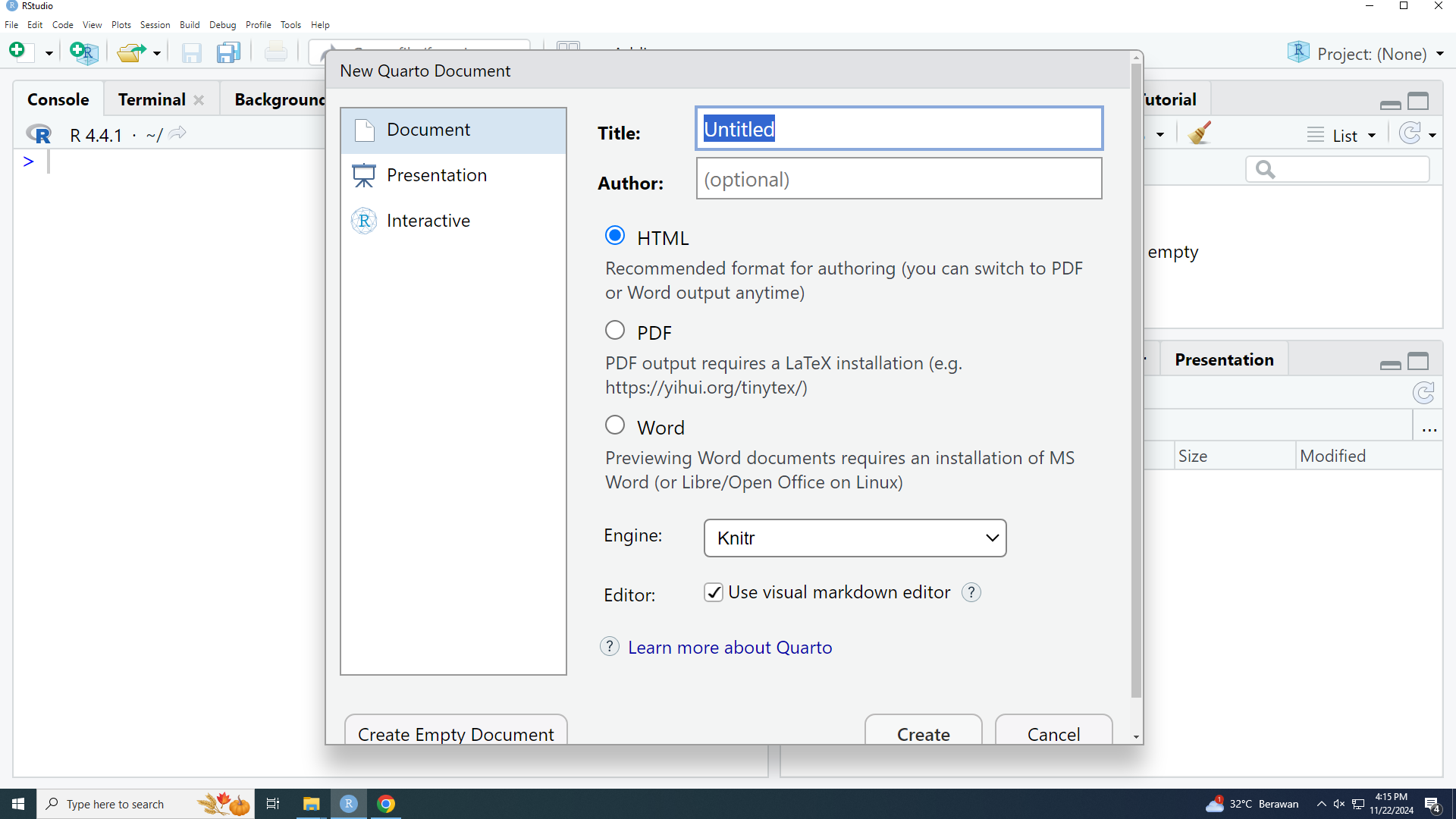Click the refresh icon in Environment pane
Screen dimensions: 1456x819
point(1410,133)
